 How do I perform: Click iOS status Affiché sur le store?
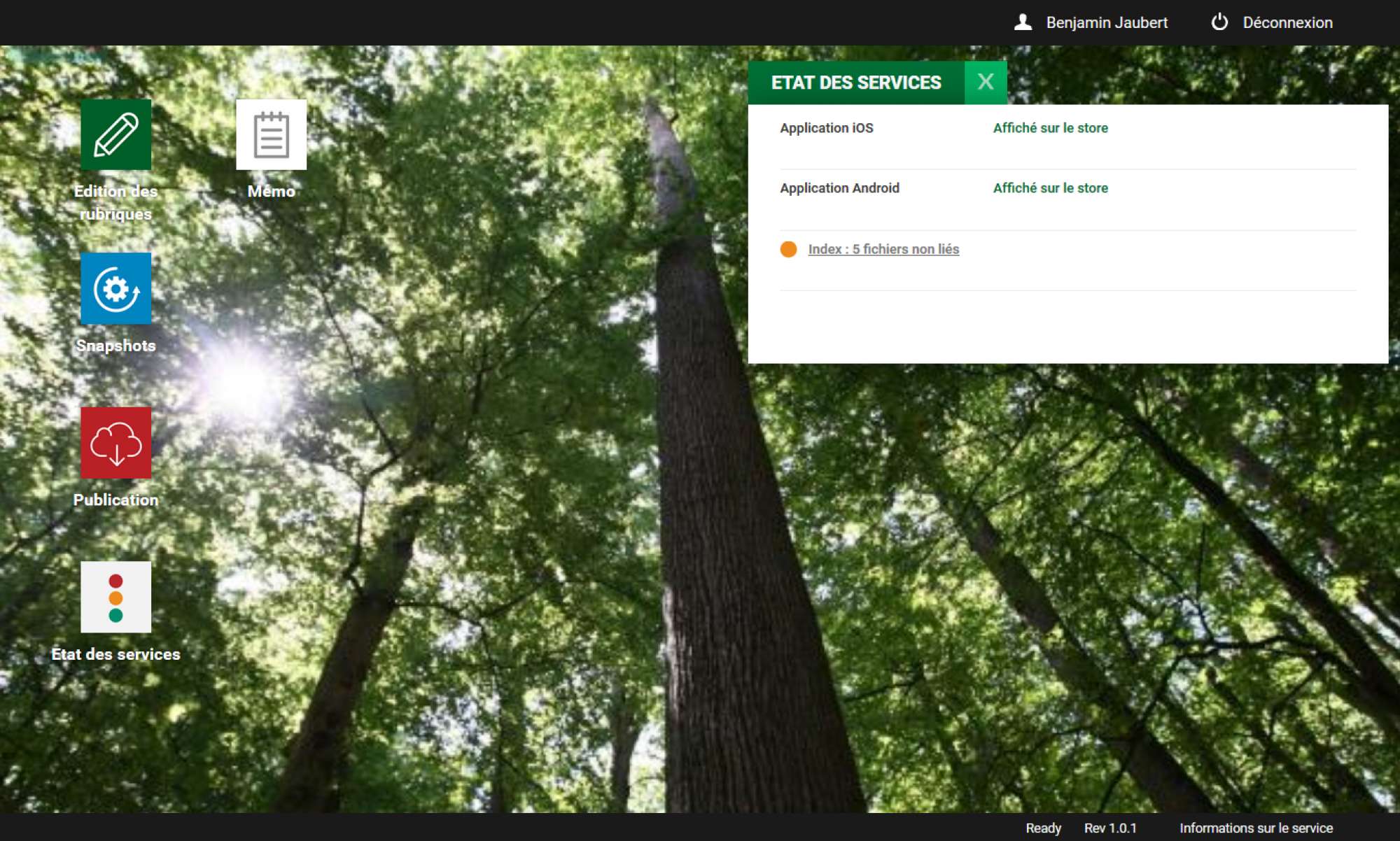(1050, 128)
